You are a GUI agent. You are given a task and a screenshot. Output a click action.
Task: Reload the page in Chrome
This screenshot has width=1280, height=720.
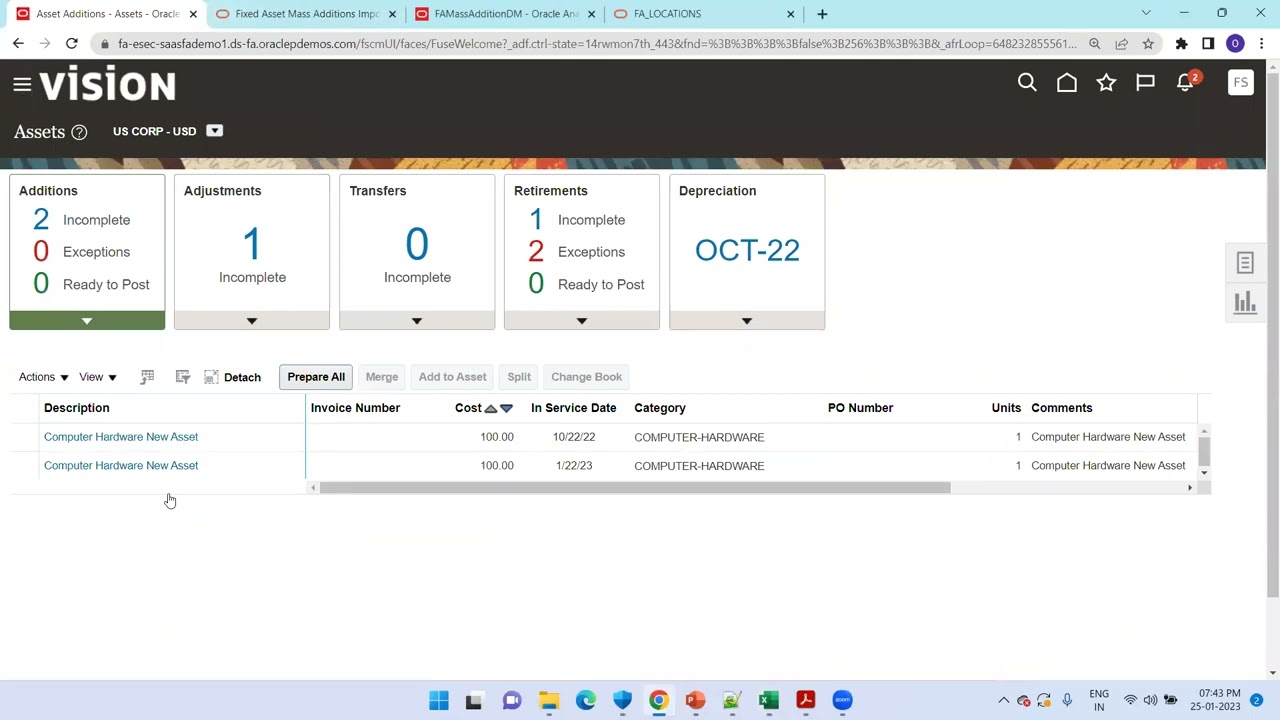tap(71, 44)
